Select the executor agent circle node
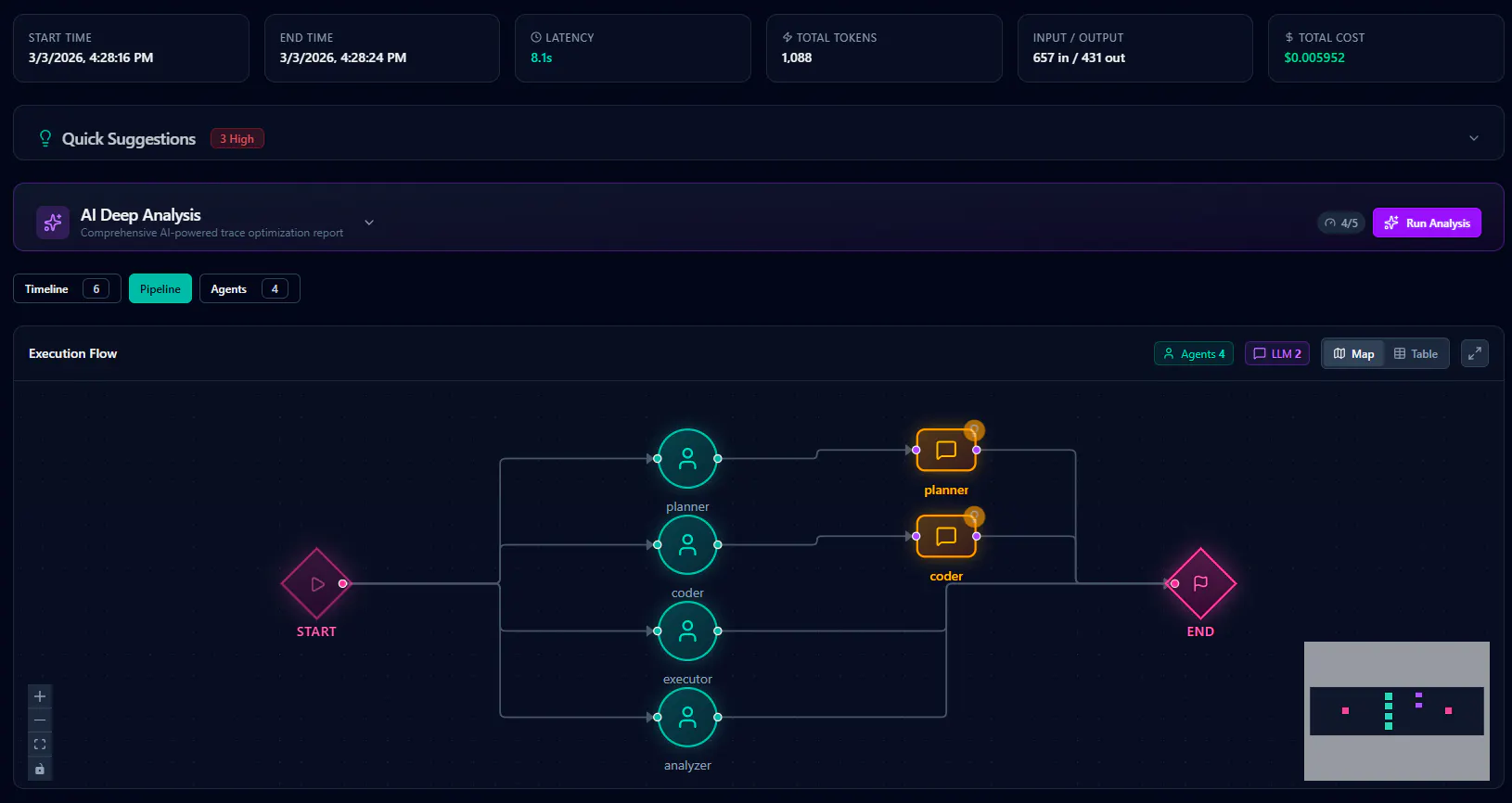The height and width of the screenshot is (803, 1512). click(x=687, y=631)
